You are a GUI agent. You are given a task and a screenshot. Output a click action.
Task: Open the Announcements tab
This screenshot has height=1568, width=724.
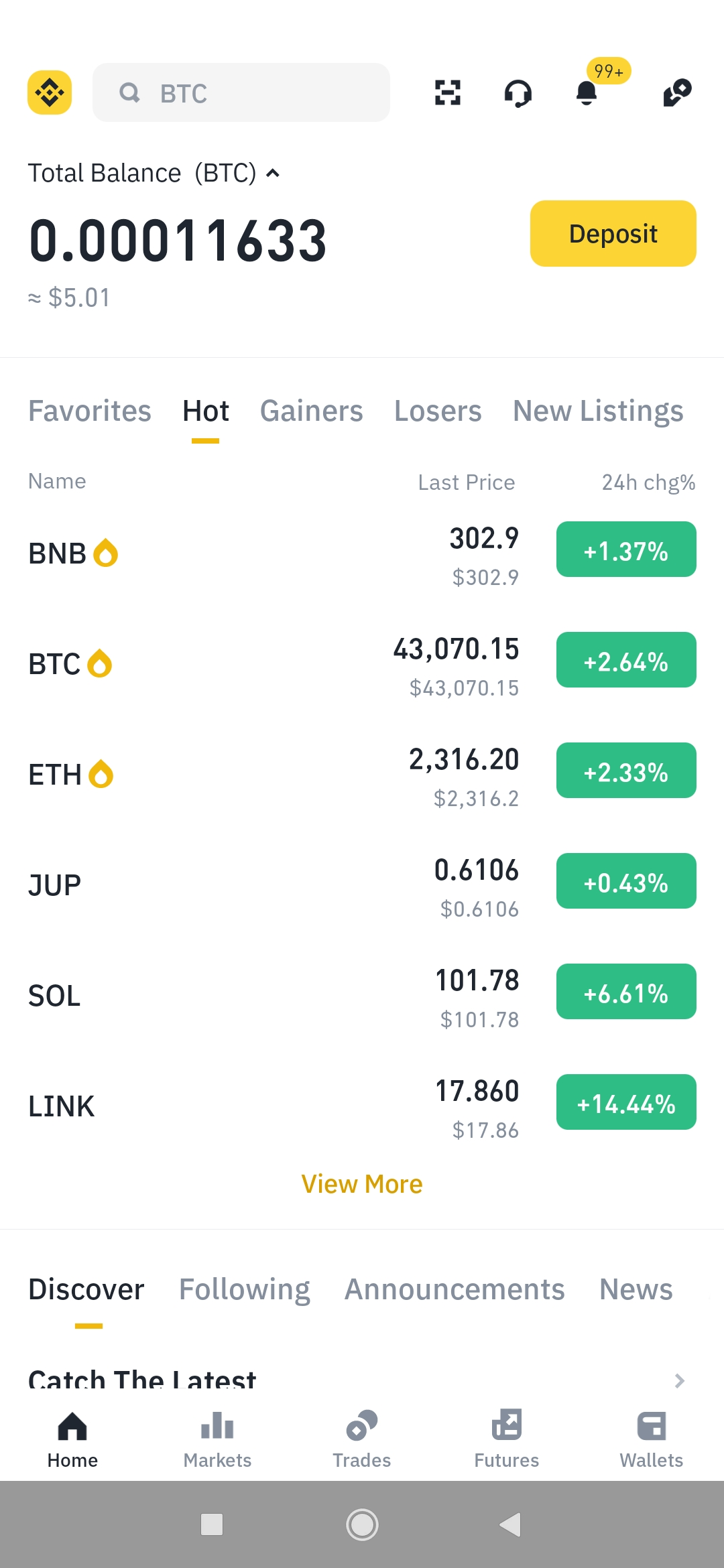(455, 1290)
